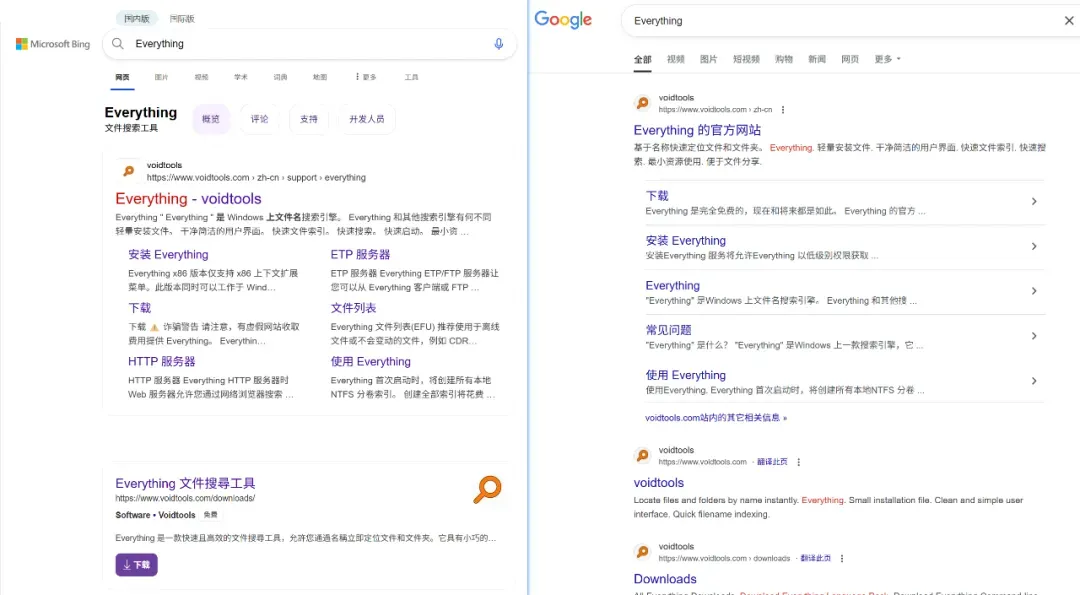
Task: Open the 使用 Everything sitelink in Bing
Action: click(371, 362)
